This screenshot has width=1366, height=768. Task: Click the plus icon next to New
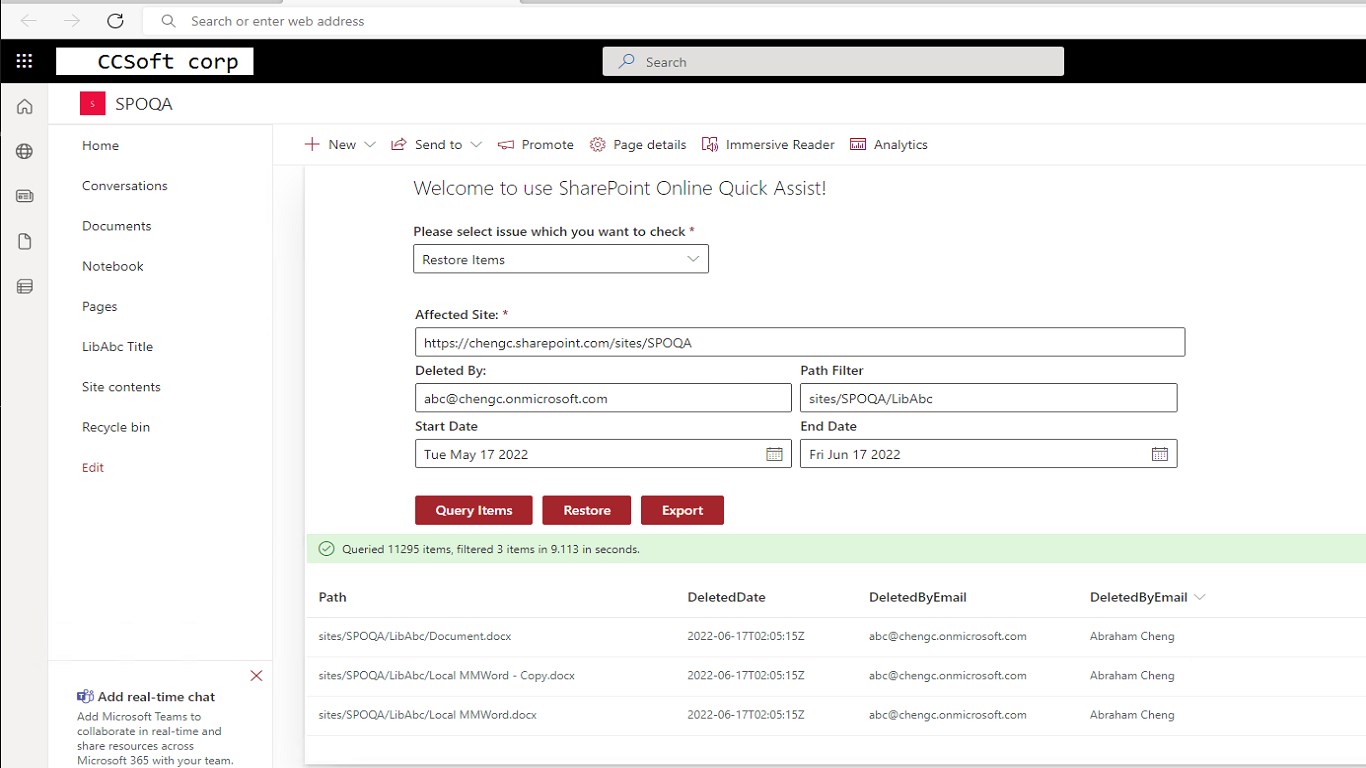[x=312, y=145]
